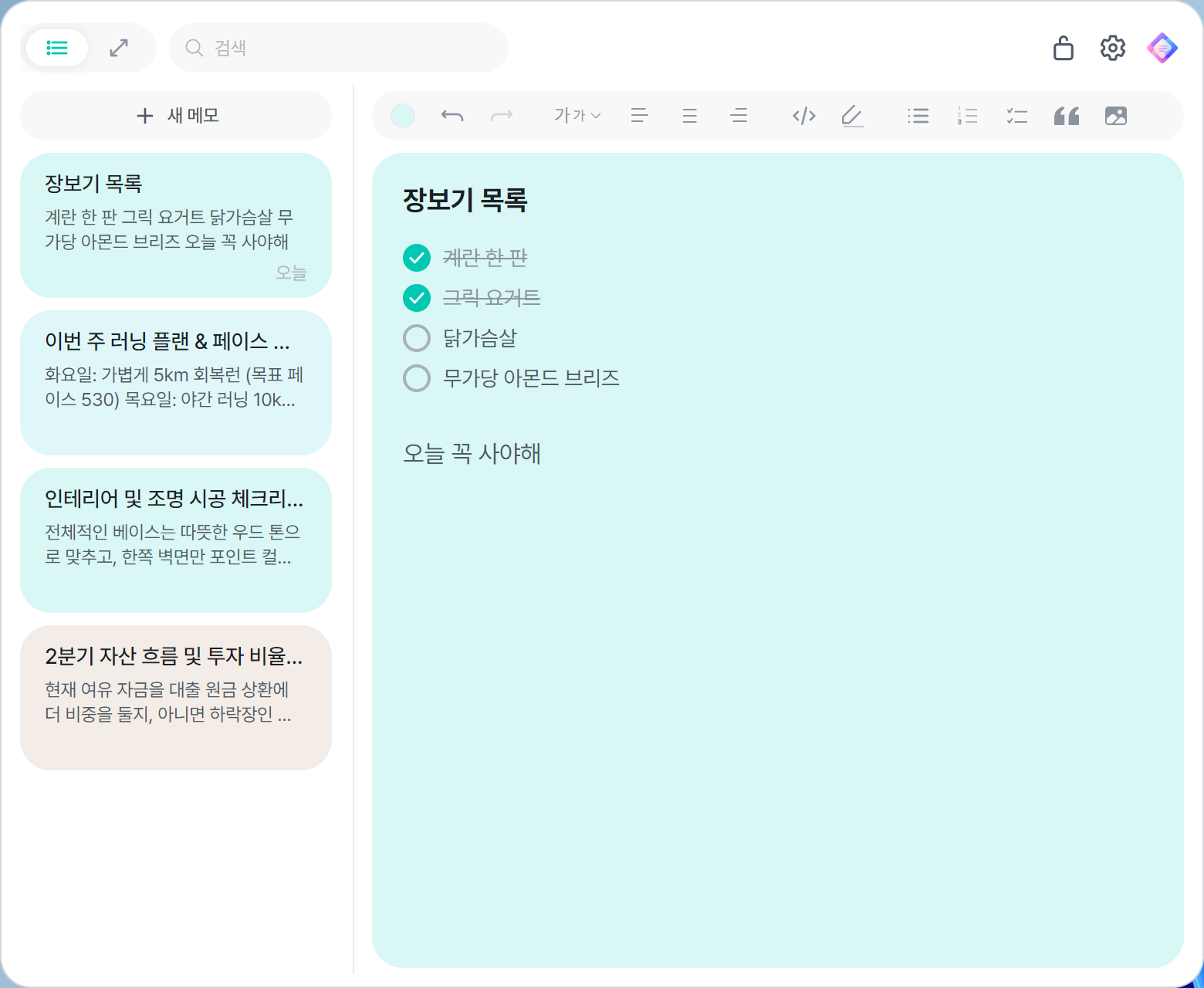Apply a numbered list format
This screenshot has height=988, width=1204.
pos(967,115)
